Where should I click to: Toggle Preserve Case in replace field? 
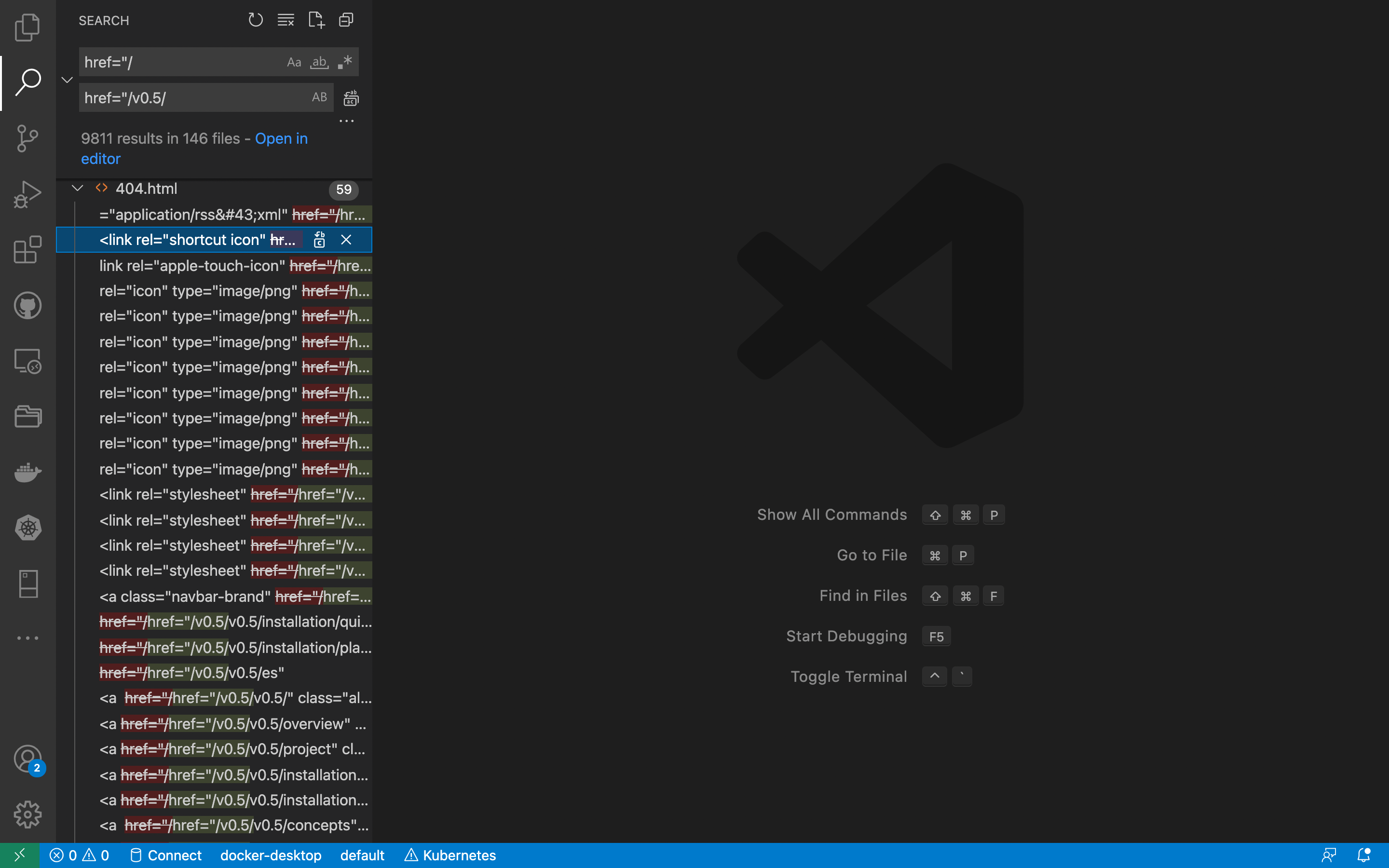pyautogui.click(x=319, y=97)
